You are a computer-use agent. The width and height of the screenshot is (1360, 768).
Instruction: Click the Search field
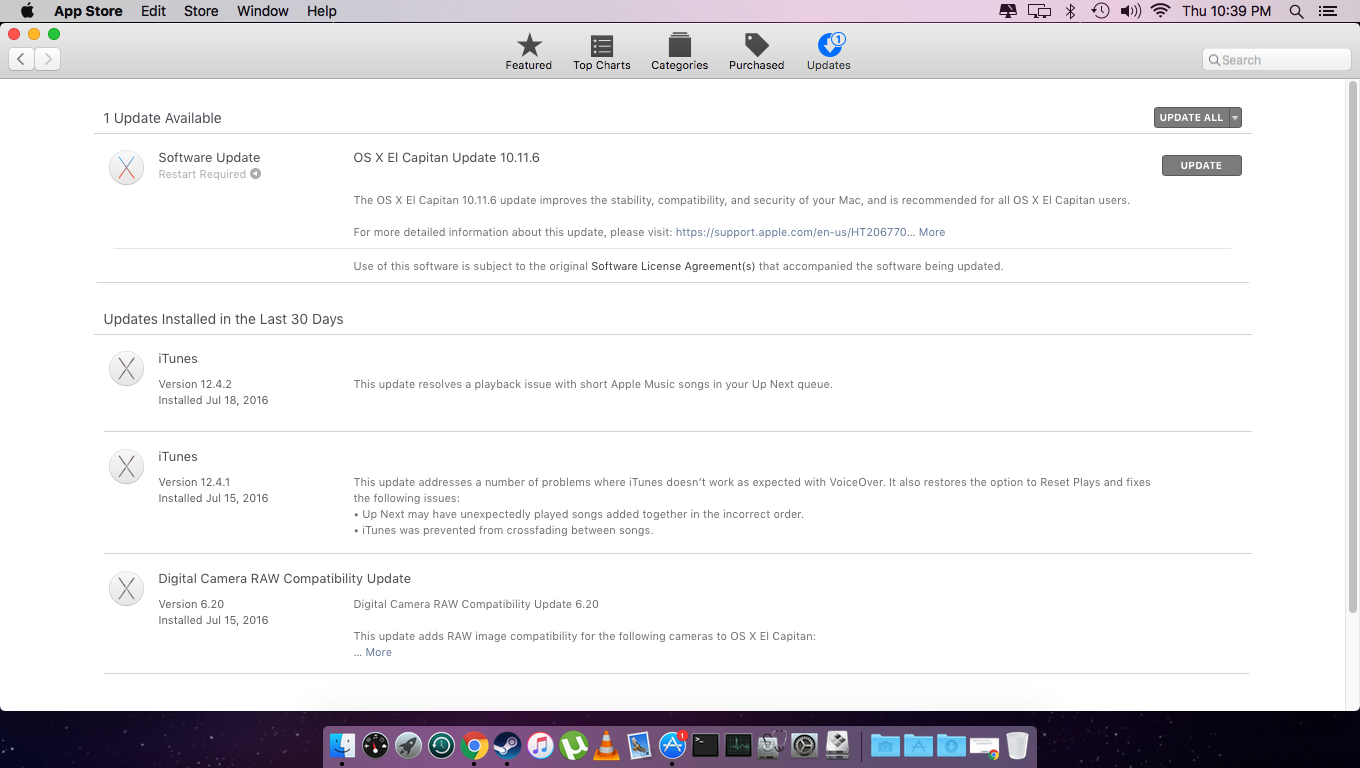(x=1277, y=60)
